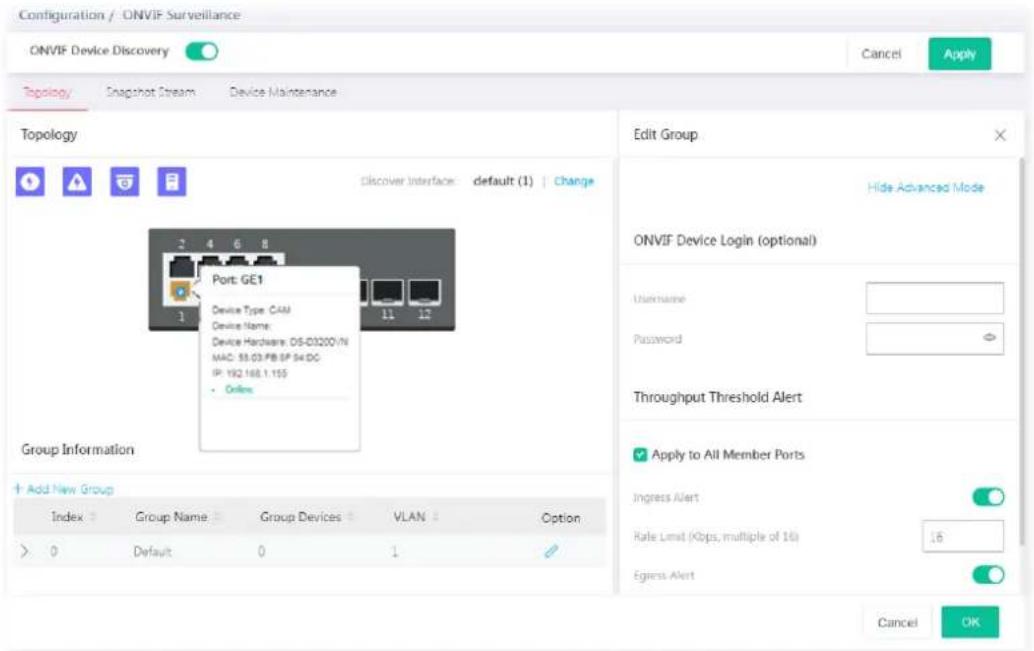Show password with the eye icon

(989, 338)
